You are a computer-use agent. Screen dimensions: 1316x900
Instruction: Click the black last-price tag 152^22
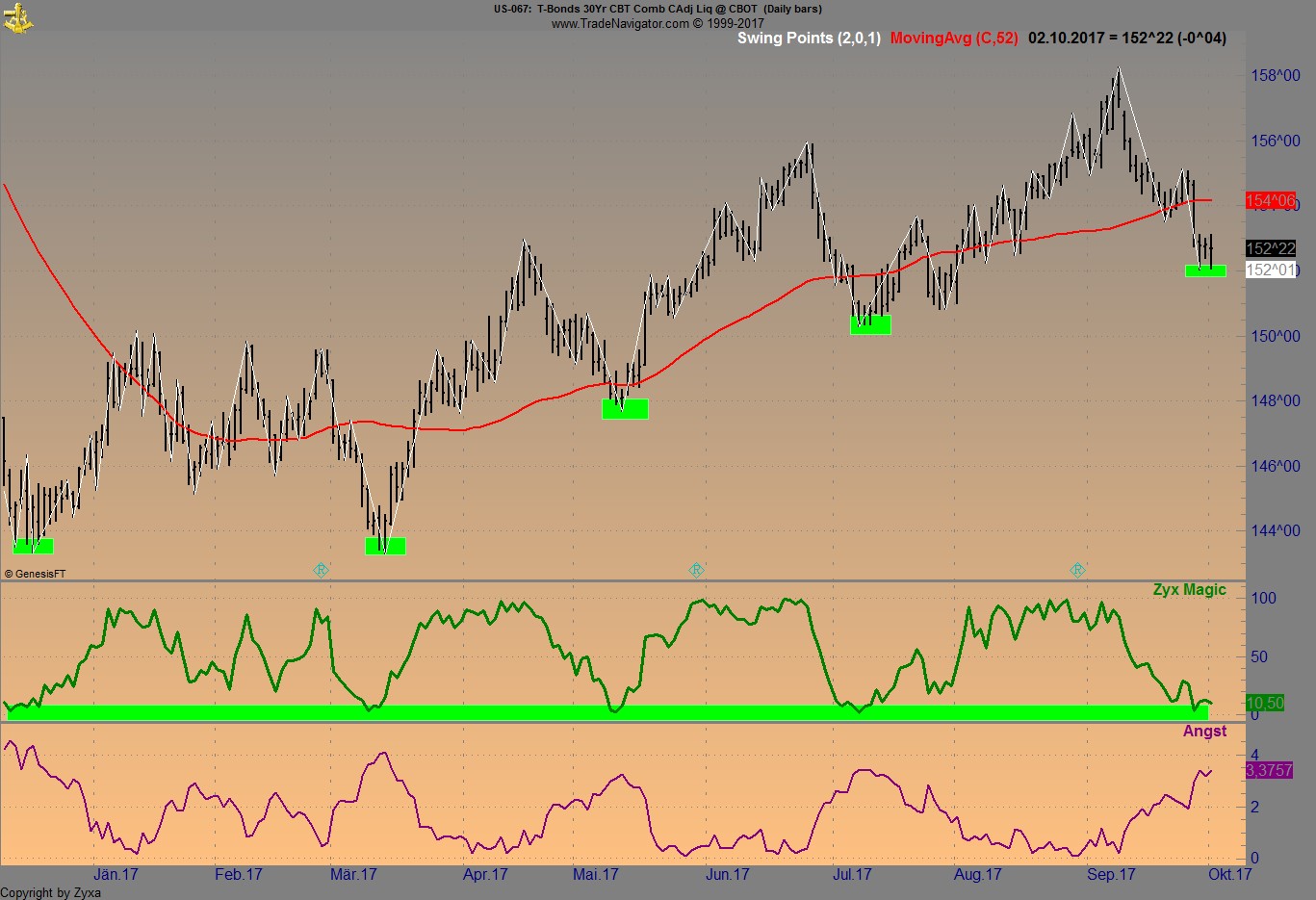point(1269,249)
